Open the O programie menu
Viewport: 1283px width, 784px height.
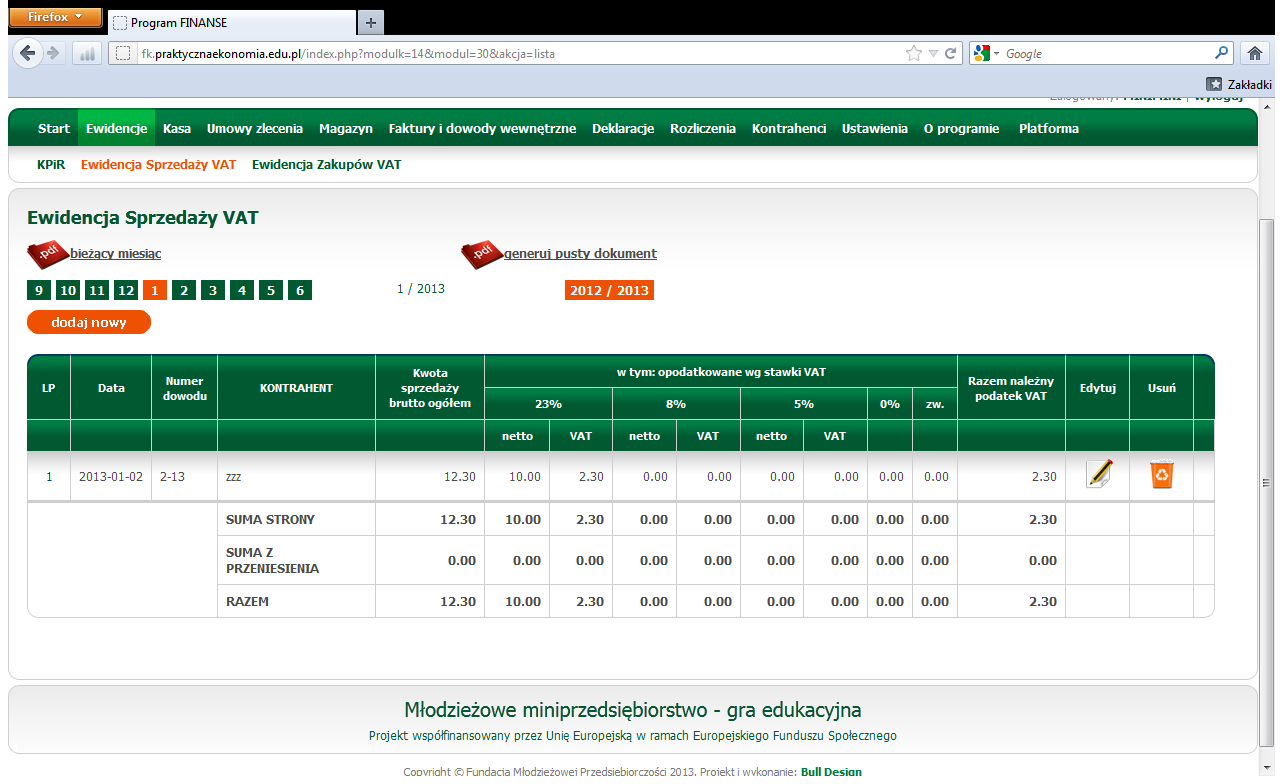(x=961, y=128)
